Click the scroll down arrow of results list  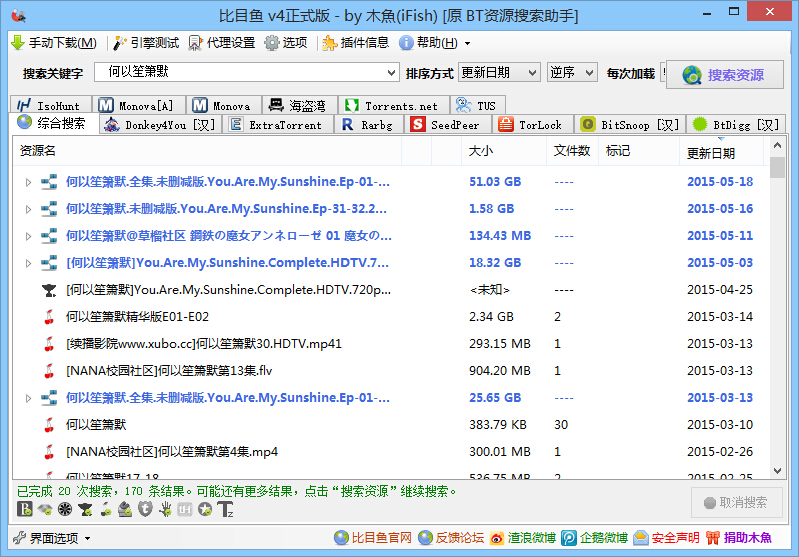coord(777,470)
